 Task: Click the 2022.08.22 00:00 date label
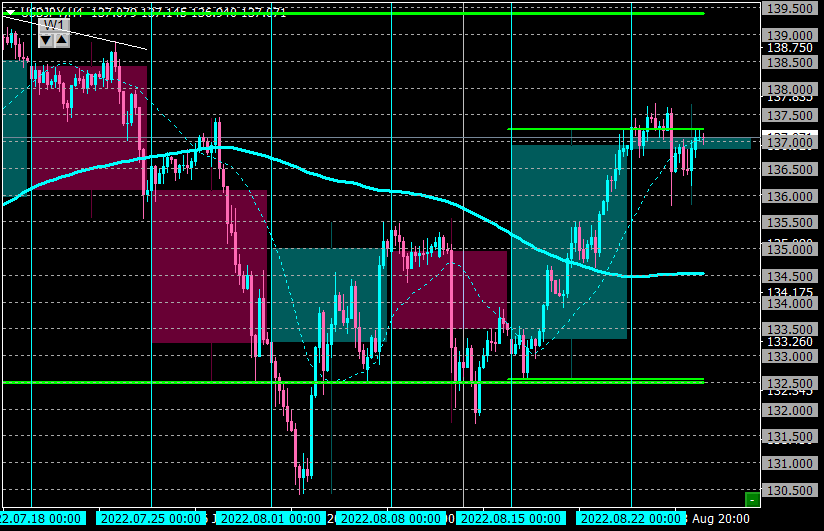pyautogui.click(x=631, y=519)
